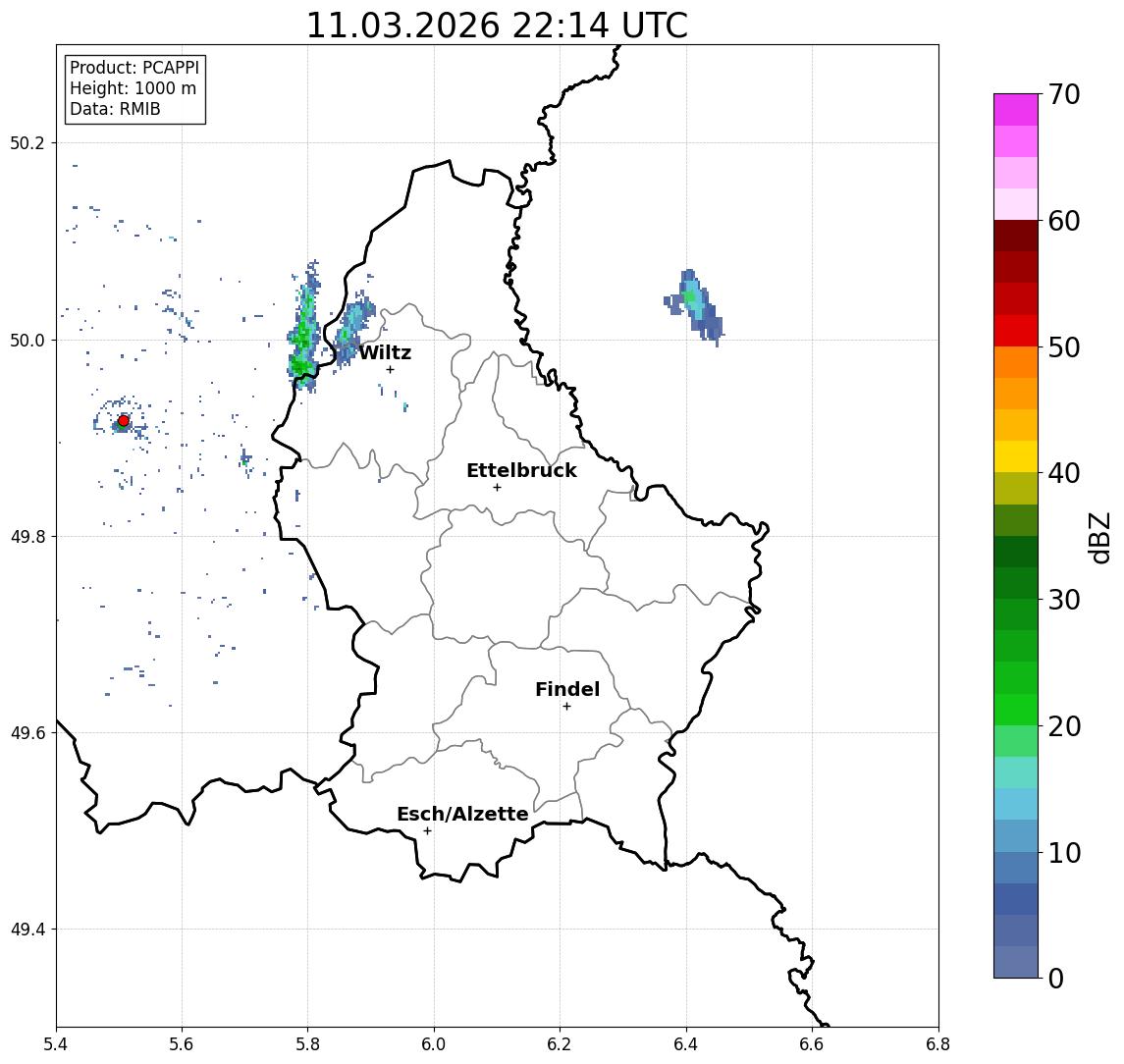The width and height of the screenshot is (1124, 1064).
Task: Click the 6.6 longitude tick label
Action: point(812,1044)
